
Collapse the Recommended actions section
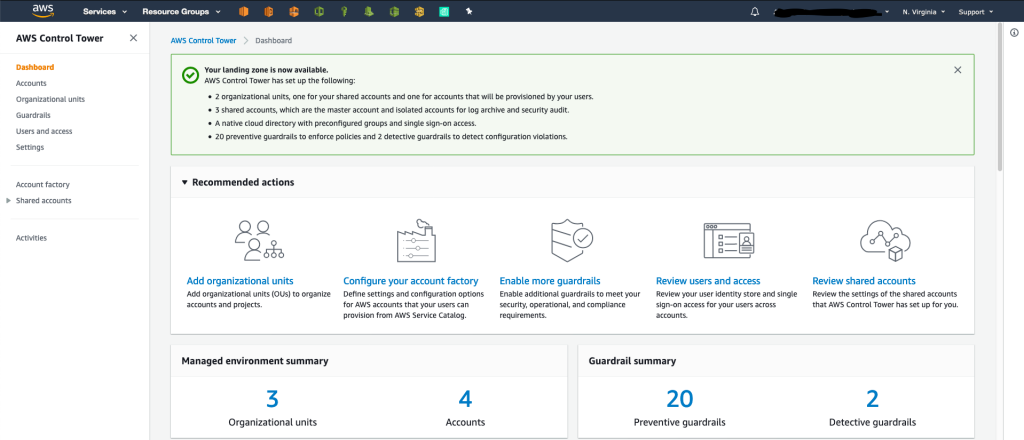click(185, 183)
